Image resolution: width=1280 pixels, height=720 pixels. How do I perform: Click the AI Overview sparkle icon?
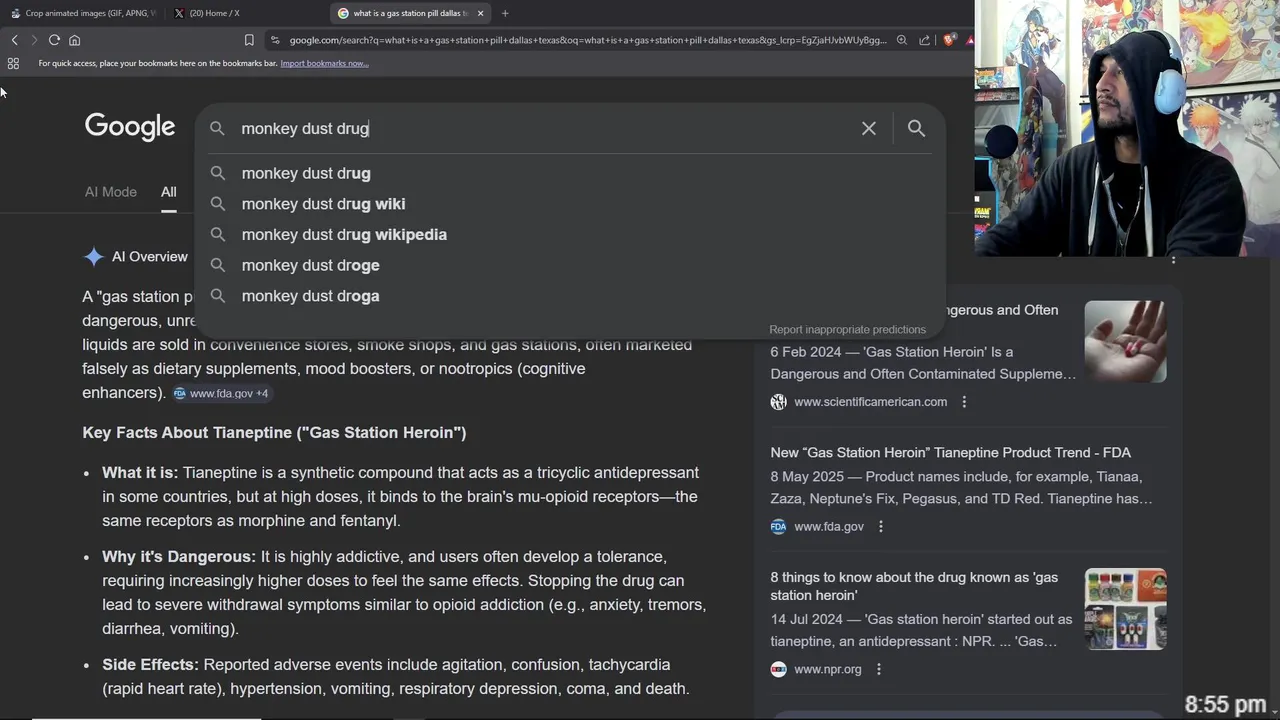pos(93,257)
